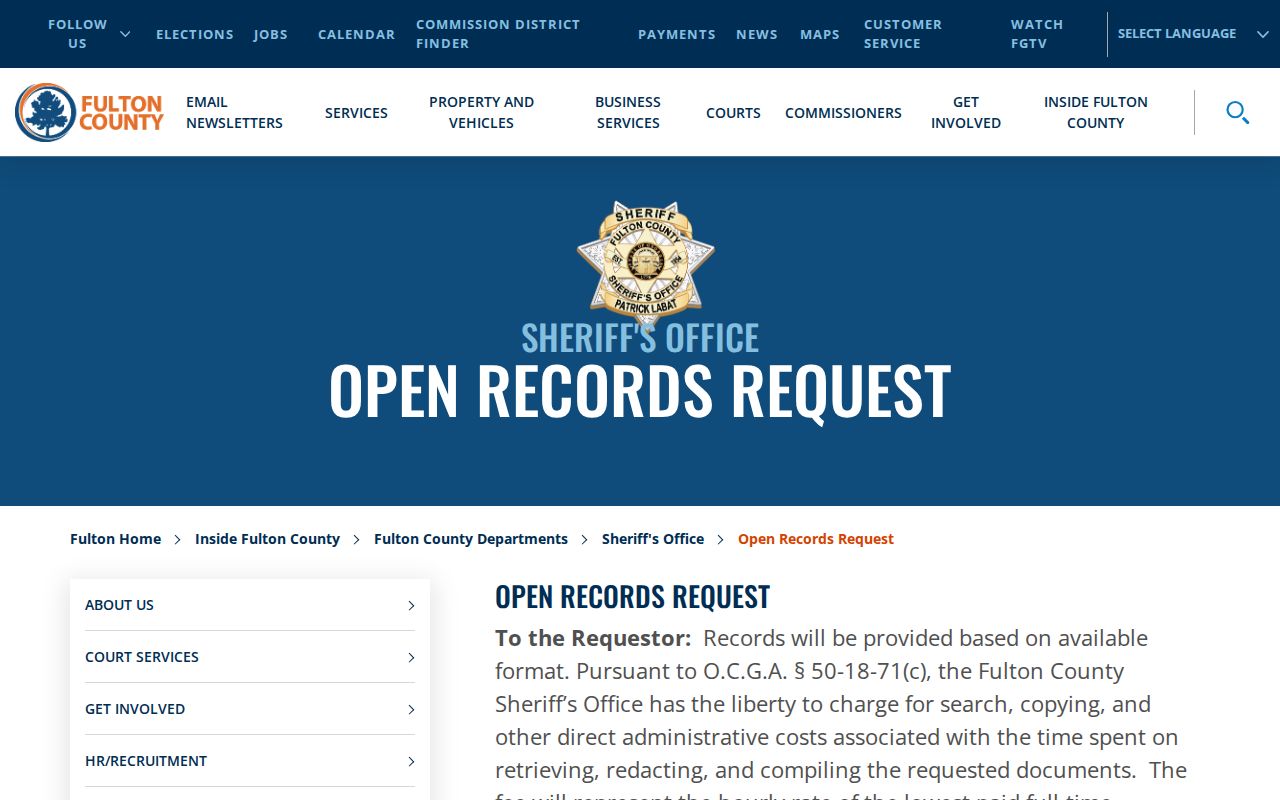Click Sheriff's Office breadcrumb link

tap(653, 539)
